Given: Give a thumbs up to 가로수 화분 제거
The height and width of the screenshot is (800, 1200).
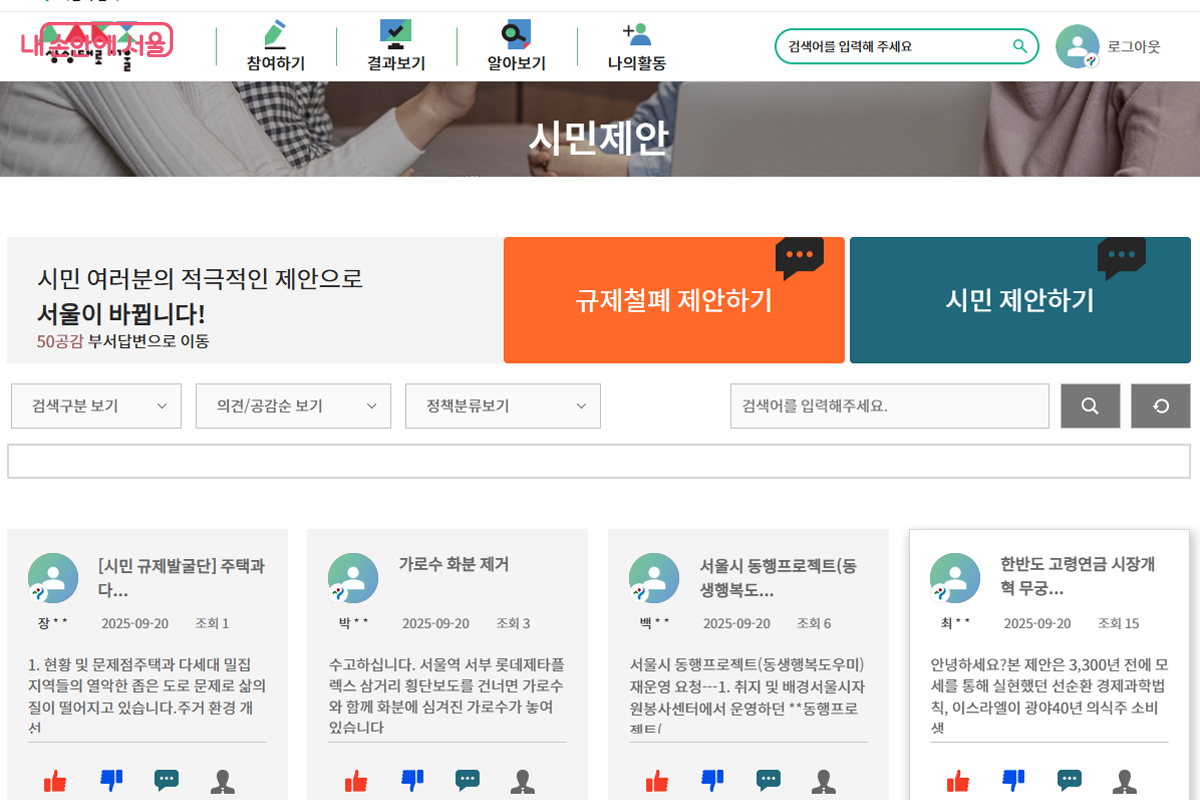Looking at the screenshot, I should pos(358,779).
